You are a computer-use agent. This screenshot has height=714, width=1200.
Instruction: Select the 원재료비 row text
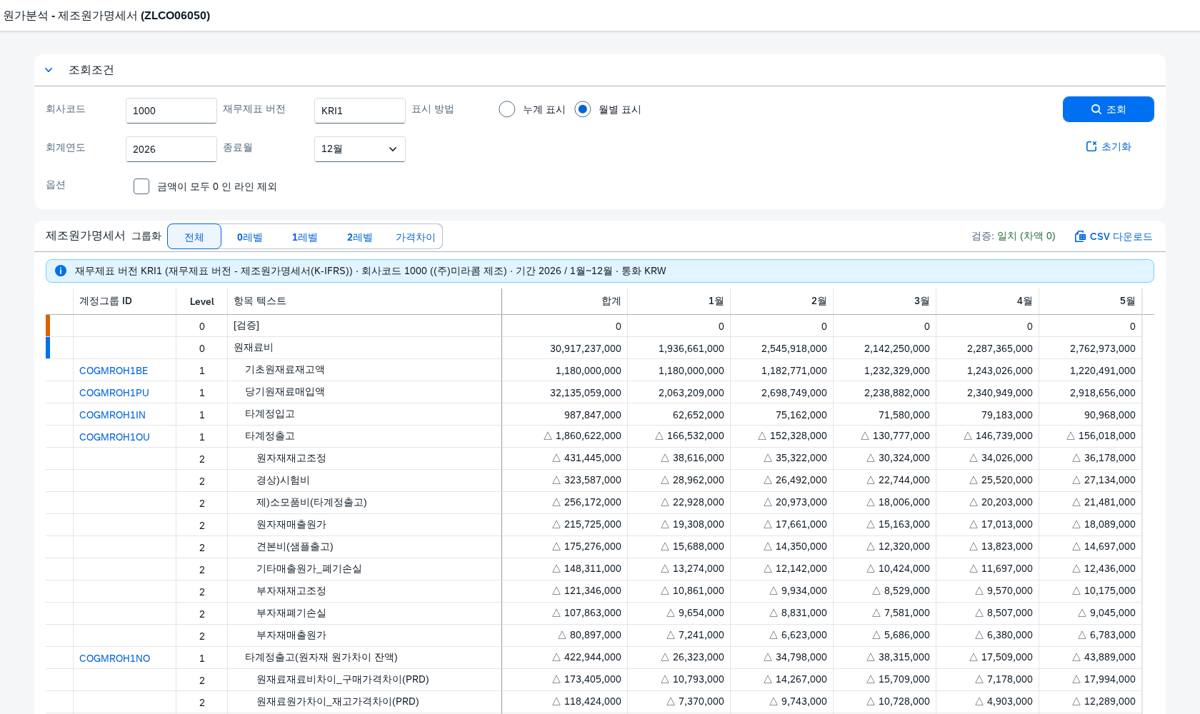click(x=253, y=348)
